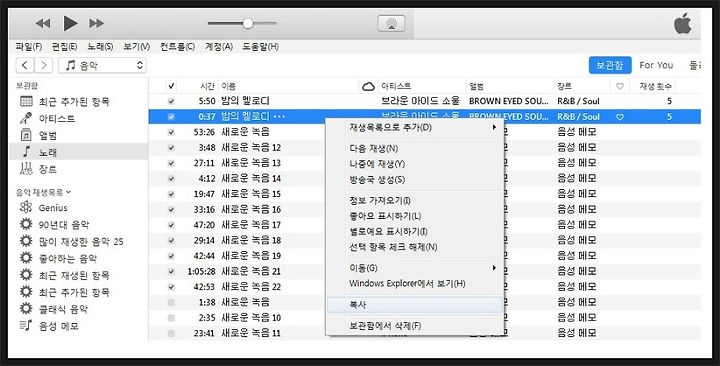Uncheck the 새로운 녹음 13 checkbox

click(171, 163)
